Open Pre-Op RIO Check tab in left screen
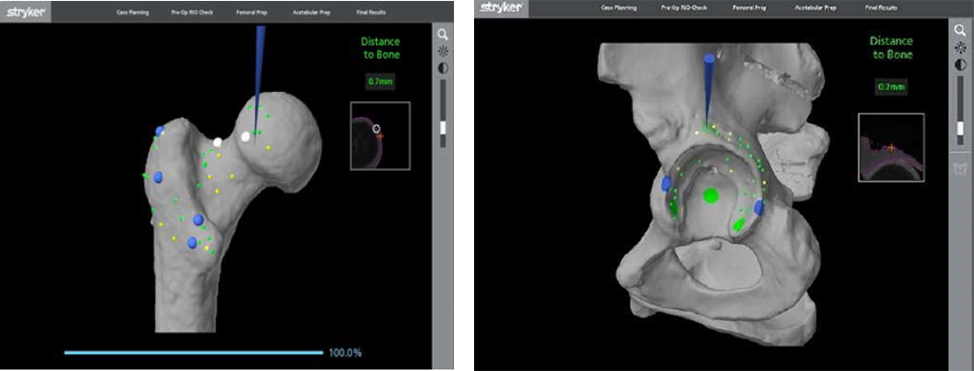 coord(193,12)
